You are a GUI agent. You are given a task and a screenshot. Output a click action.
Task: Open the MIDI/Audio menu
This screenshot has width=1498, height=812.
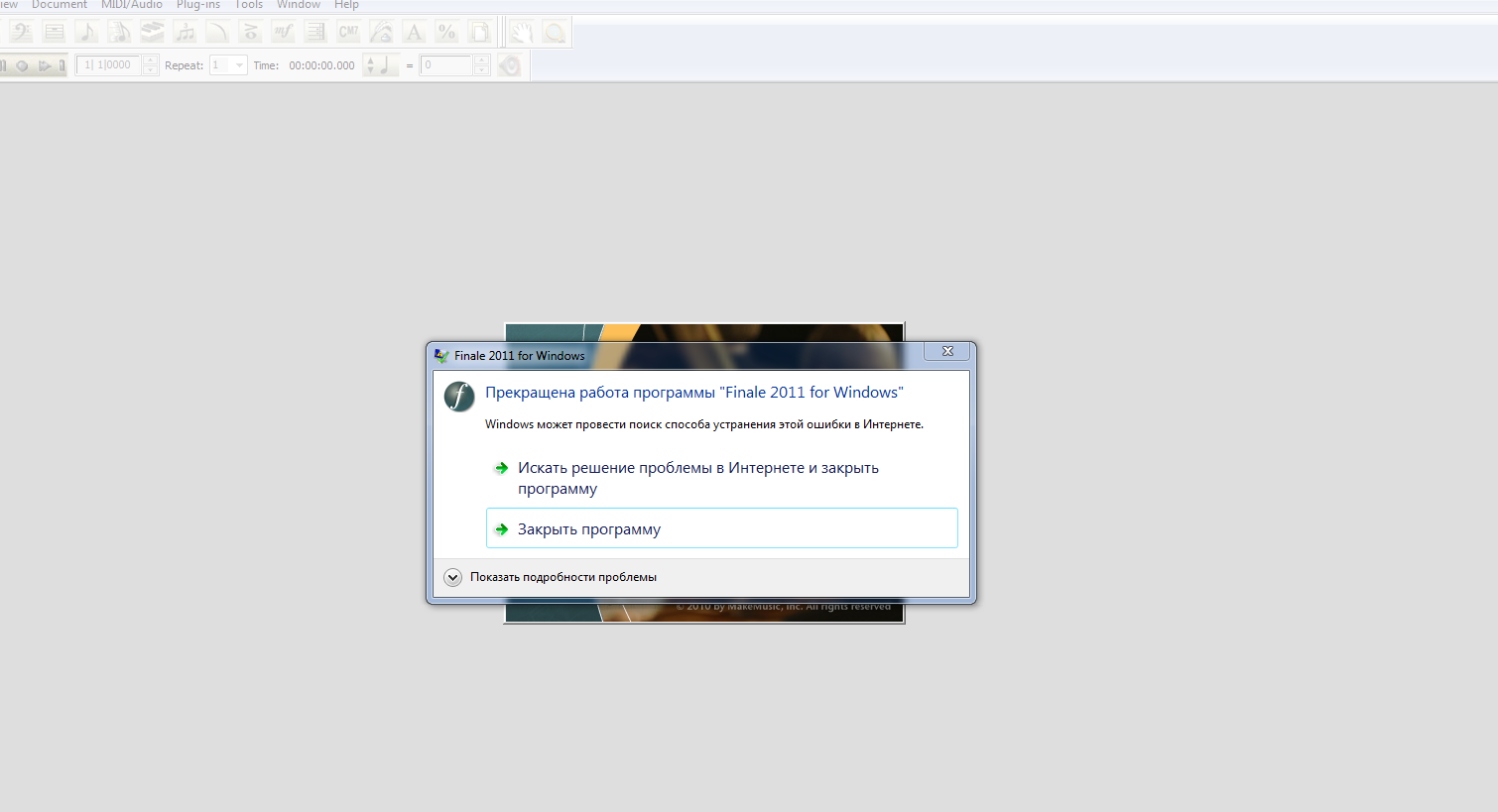tap(132, 5)
